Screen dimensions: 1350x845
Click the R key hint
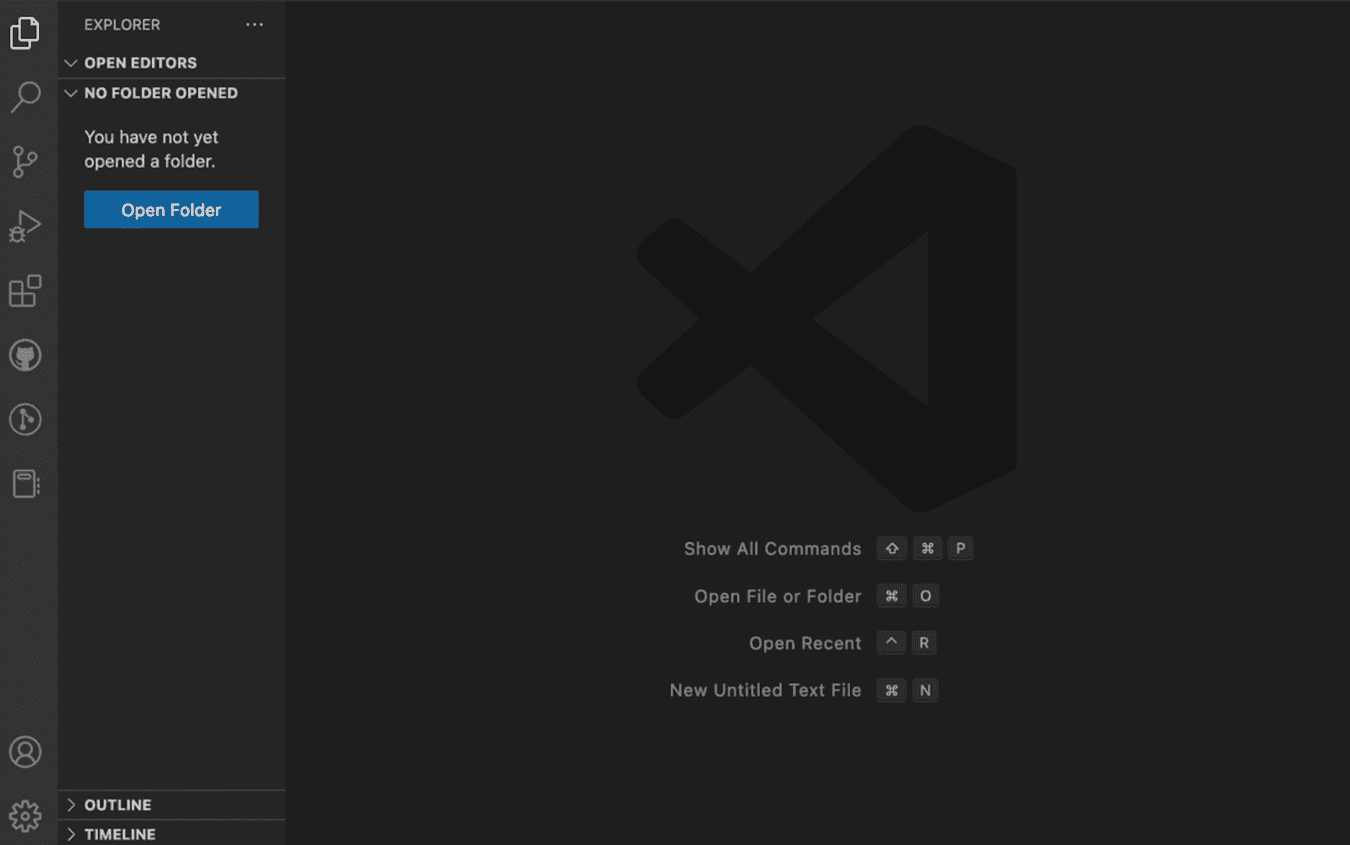tap(924, 643)
